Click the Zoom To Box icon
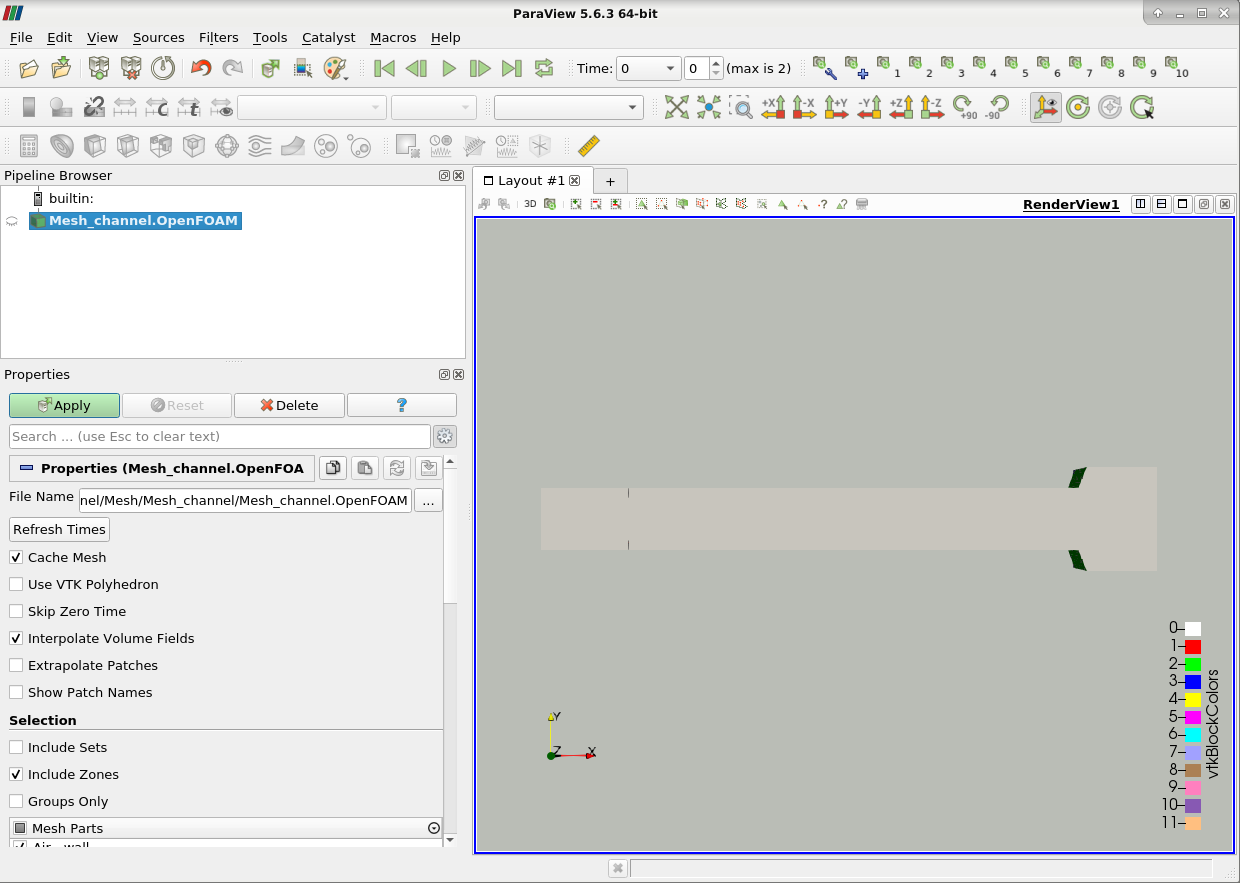Viewport: 1240px width, 883px height. pyautogui.click(x=740, y=107)
